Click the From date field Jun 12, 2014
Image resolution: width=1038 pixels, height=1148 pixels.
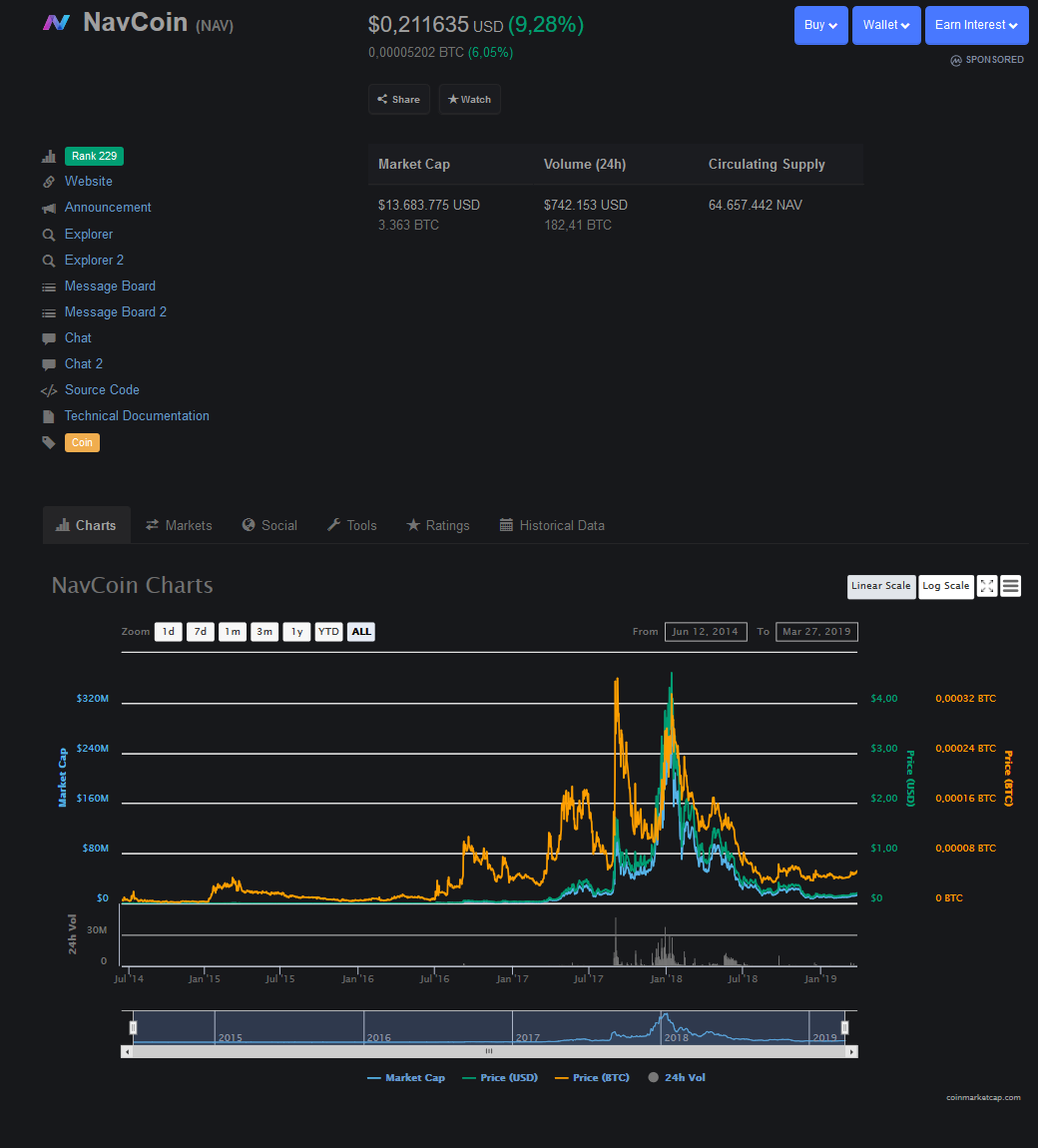pyautogui.click(x=706, y=632)
